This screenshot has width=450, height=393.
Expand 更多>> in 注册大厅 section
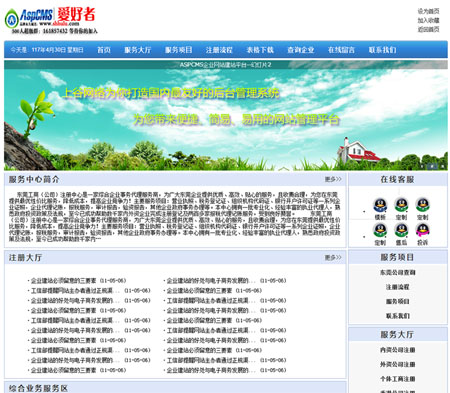[x=333, y=258]
